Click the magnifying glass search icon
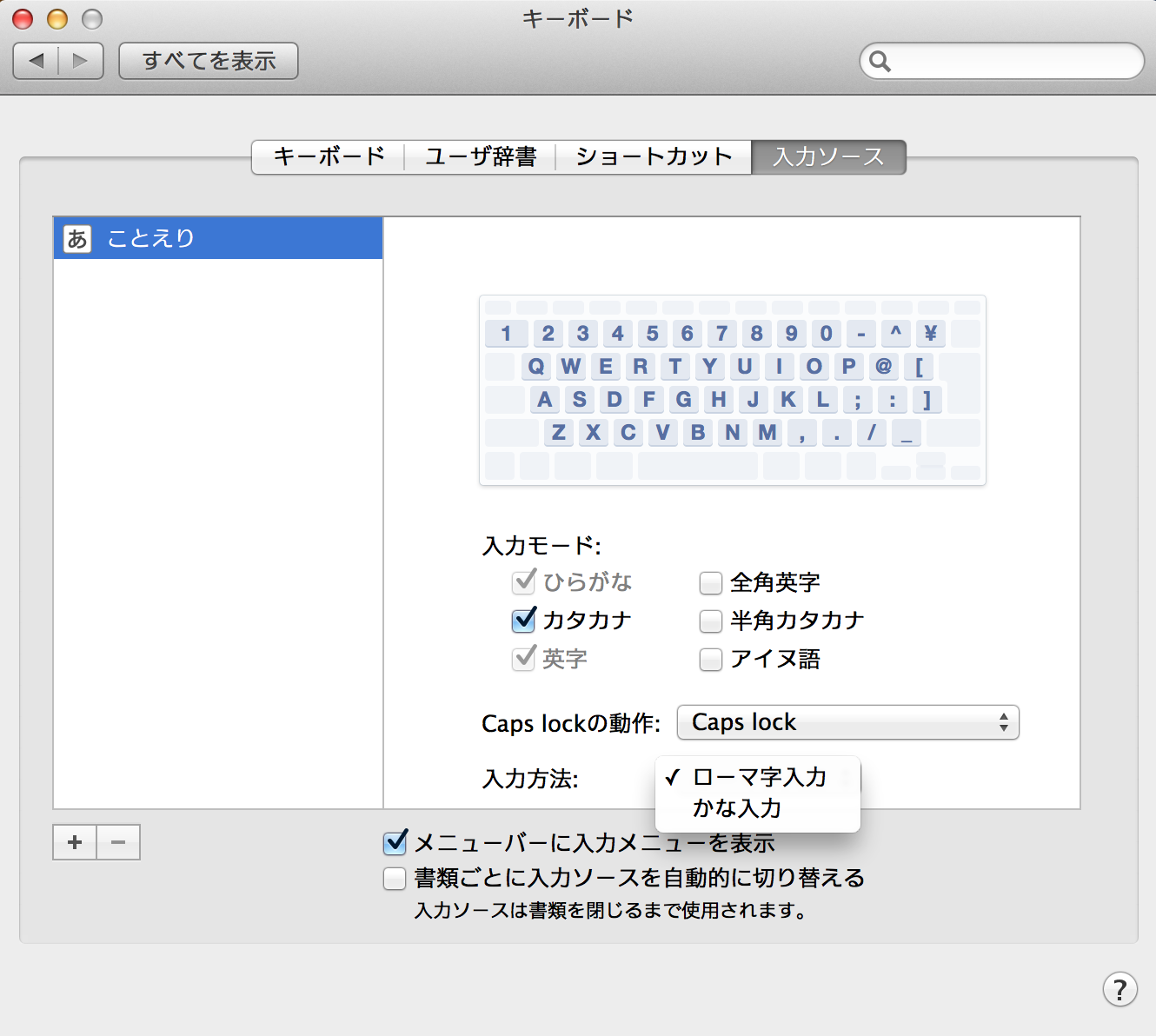The height and width of the screenshot is (1036, 1156). click(880, 62)
